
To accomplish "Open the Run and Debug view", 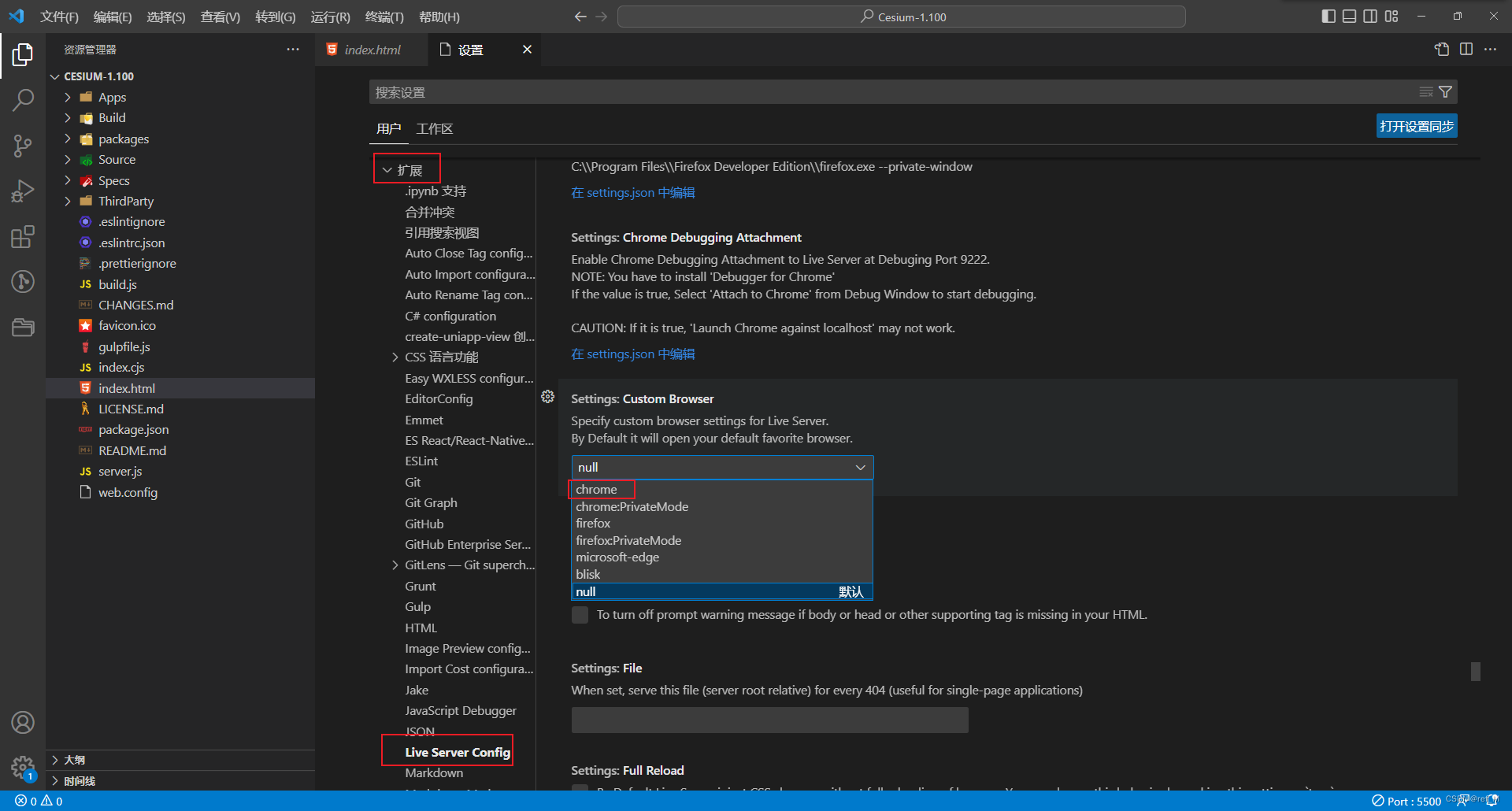I will click(23, 191).
